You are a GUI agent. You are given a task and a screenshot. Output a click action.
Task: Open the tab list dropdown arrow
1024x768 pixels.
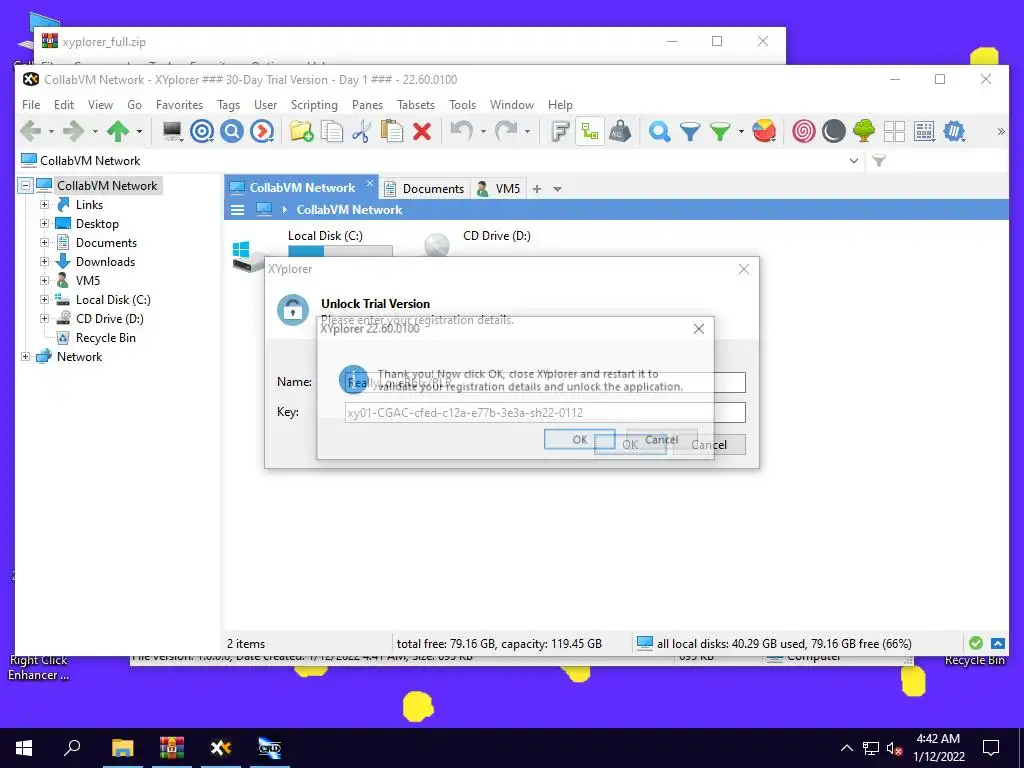[x=557, y=189]
